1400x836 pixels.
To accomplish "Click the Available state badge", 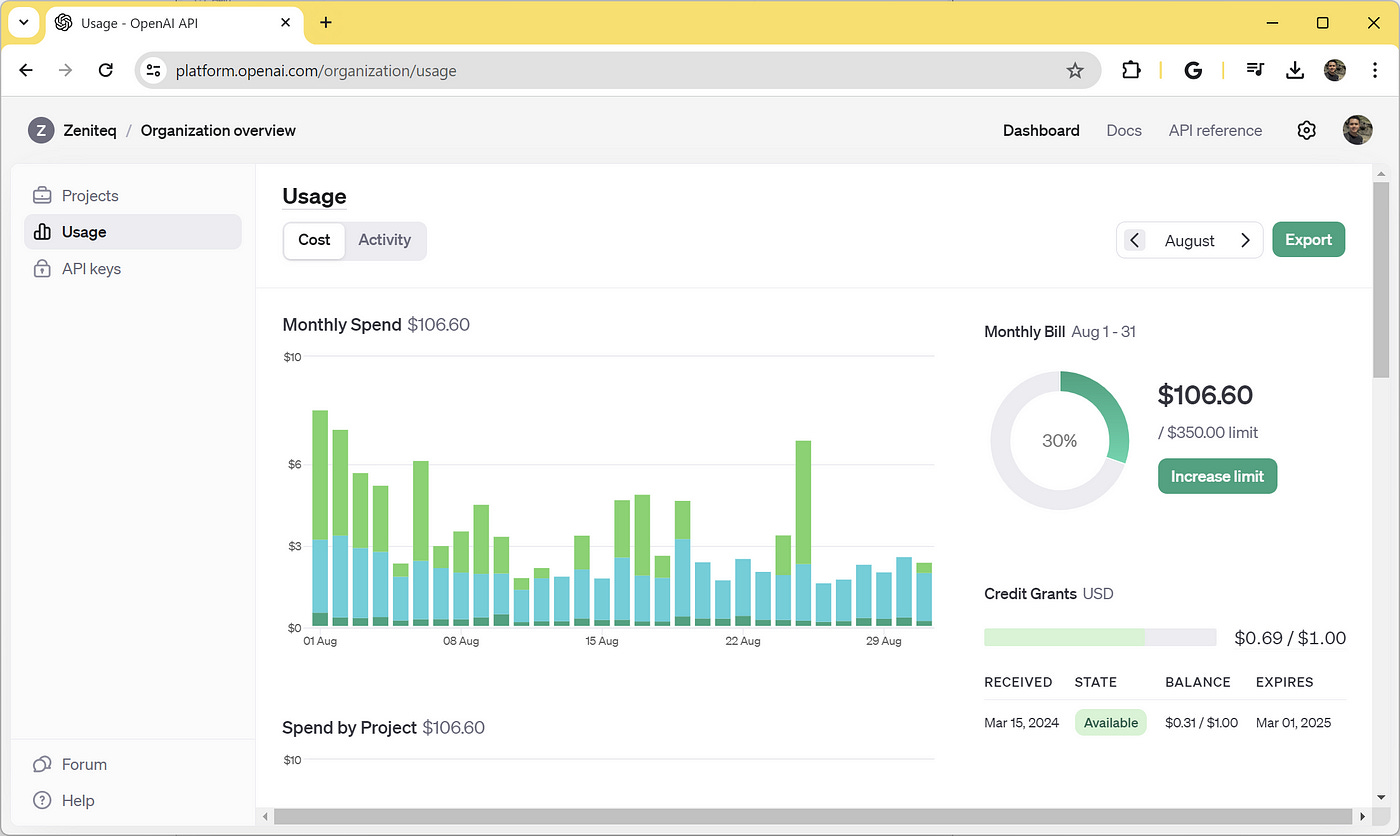I will [1111, 722].
